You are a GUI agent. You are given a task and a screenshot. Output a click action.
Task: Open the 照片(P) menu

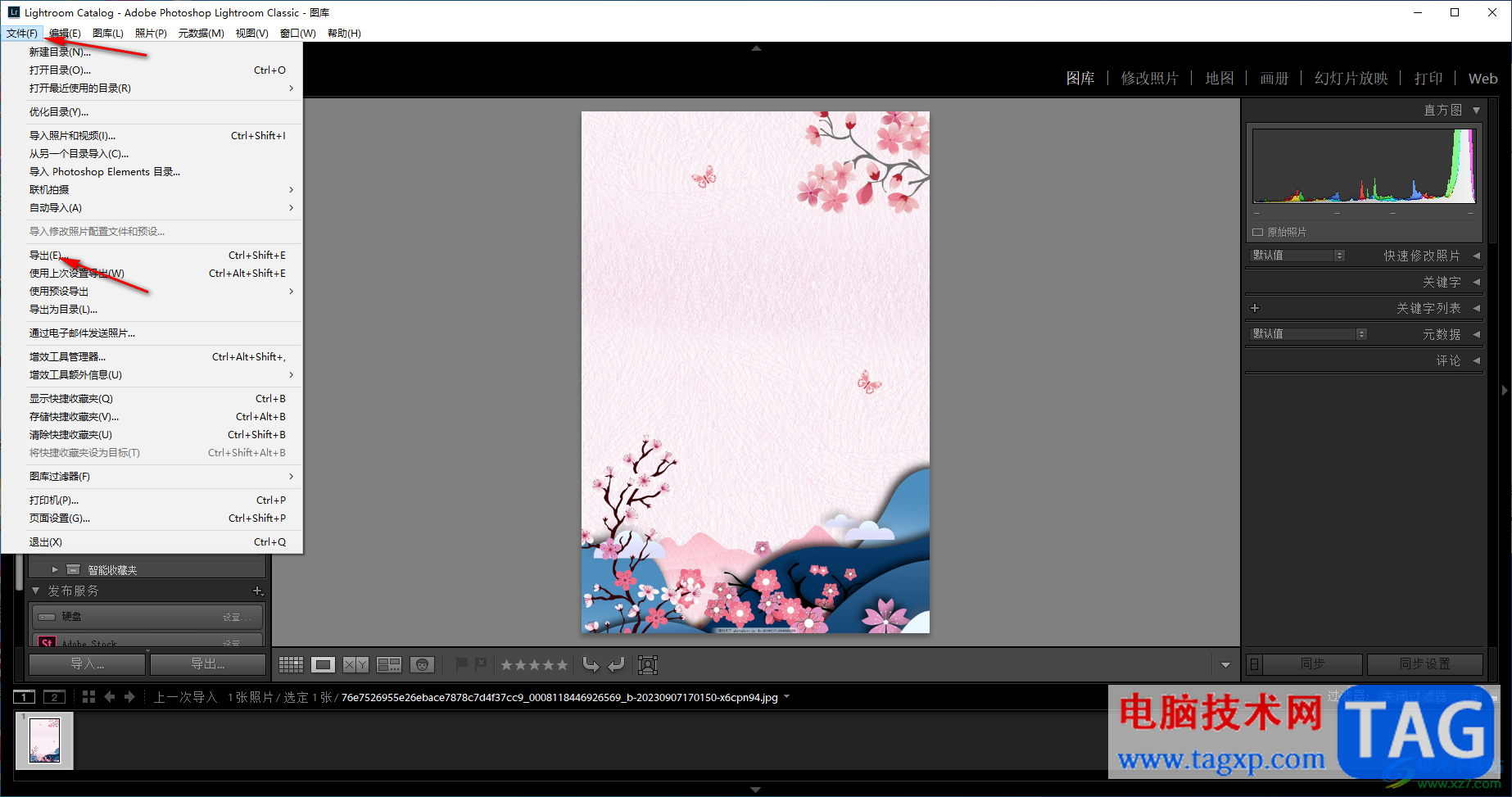(151, 33)
